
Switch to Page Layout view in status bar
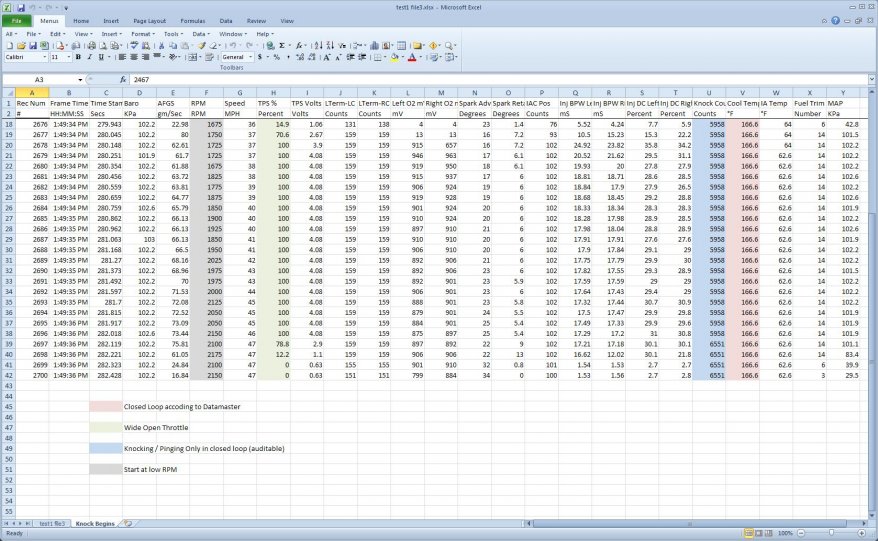tap(759, 533)
